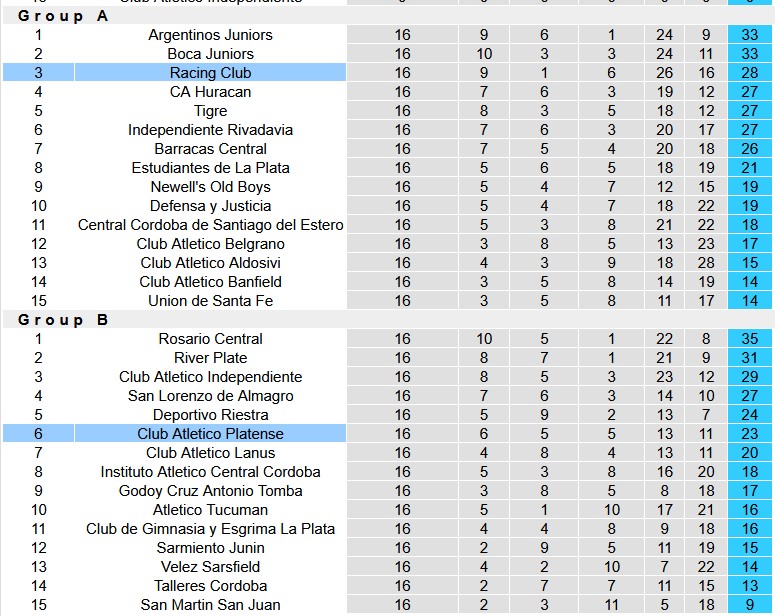Click the Group B header
This screenshot has height=616, width=775.
63,320
